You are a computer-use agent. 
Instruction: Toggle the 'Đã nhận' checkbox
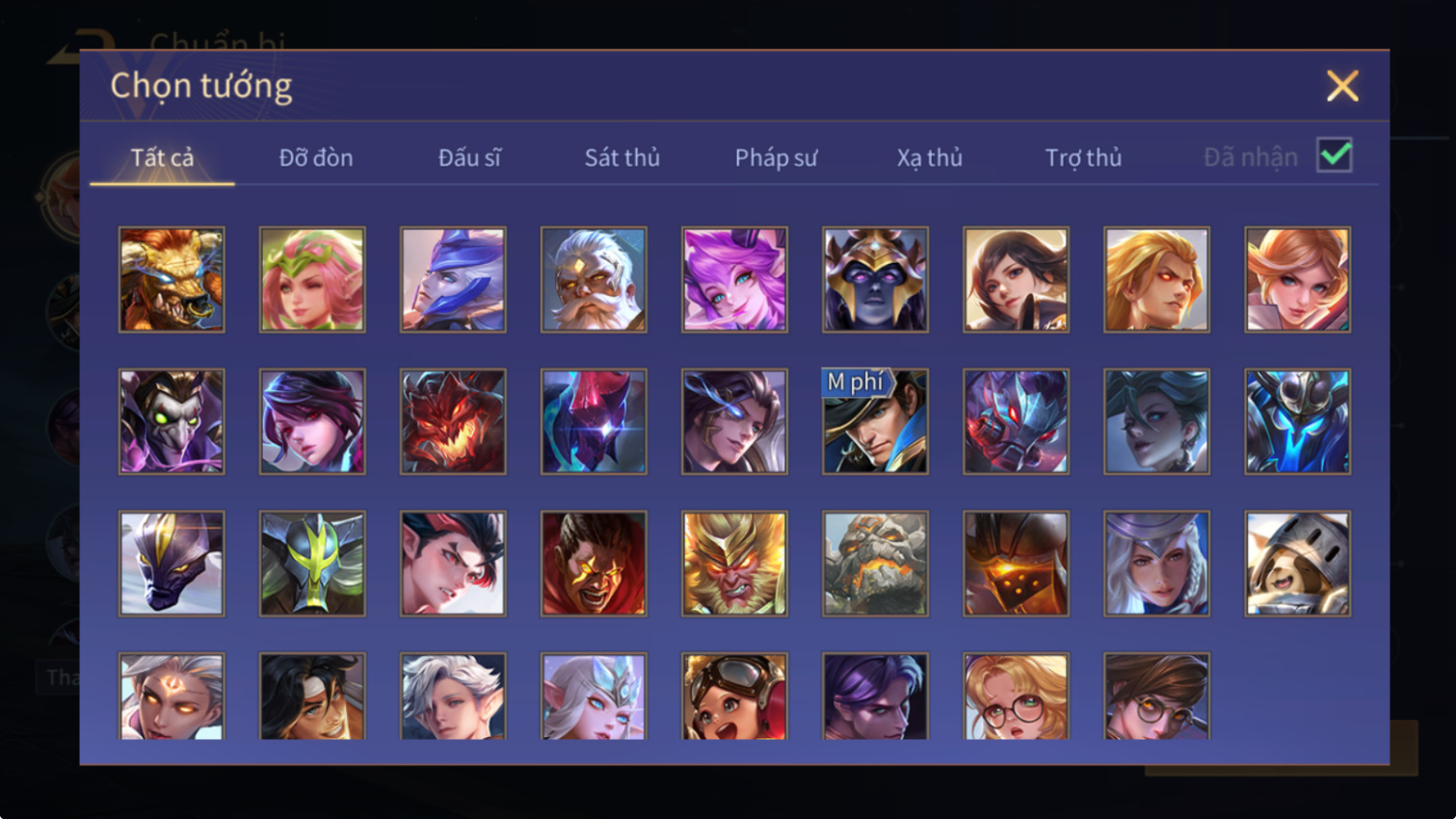click(x=1335, y=155)
